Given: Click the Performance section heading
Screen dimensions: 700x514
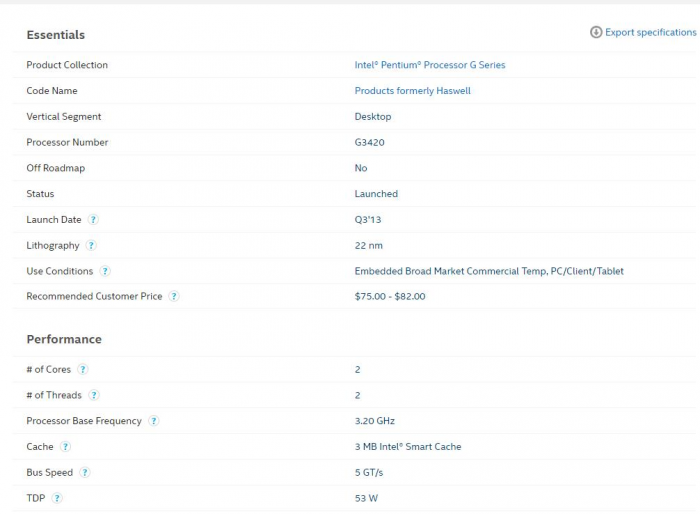Looking at the screenshot, I should 64,339.
